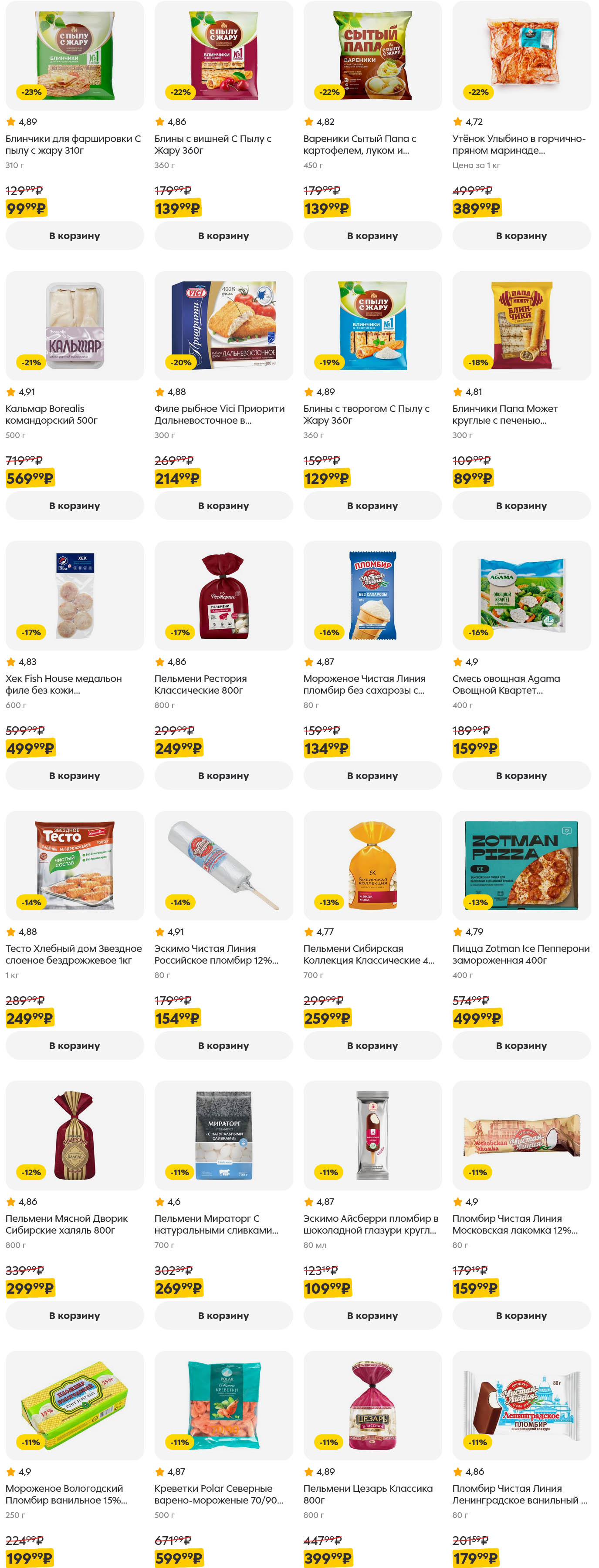Open Мороженое Вологодский Пломбир title link
The width and height of the screenshot is (599, 1568).
point(66,1494)
